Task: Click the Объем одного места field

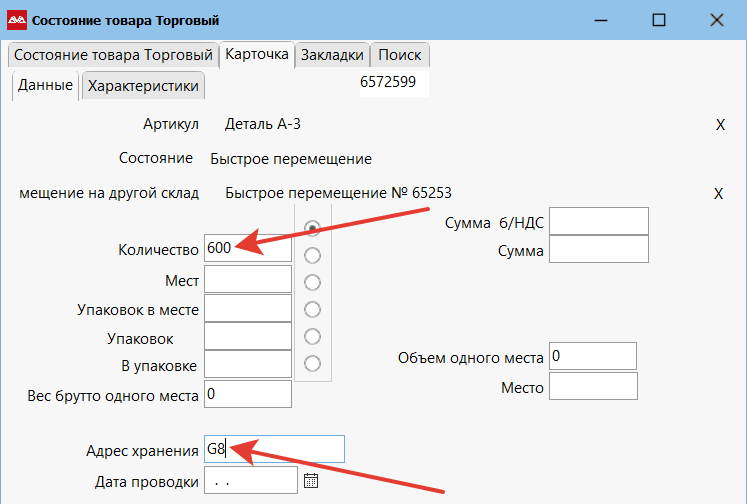Action: [592, 357]
